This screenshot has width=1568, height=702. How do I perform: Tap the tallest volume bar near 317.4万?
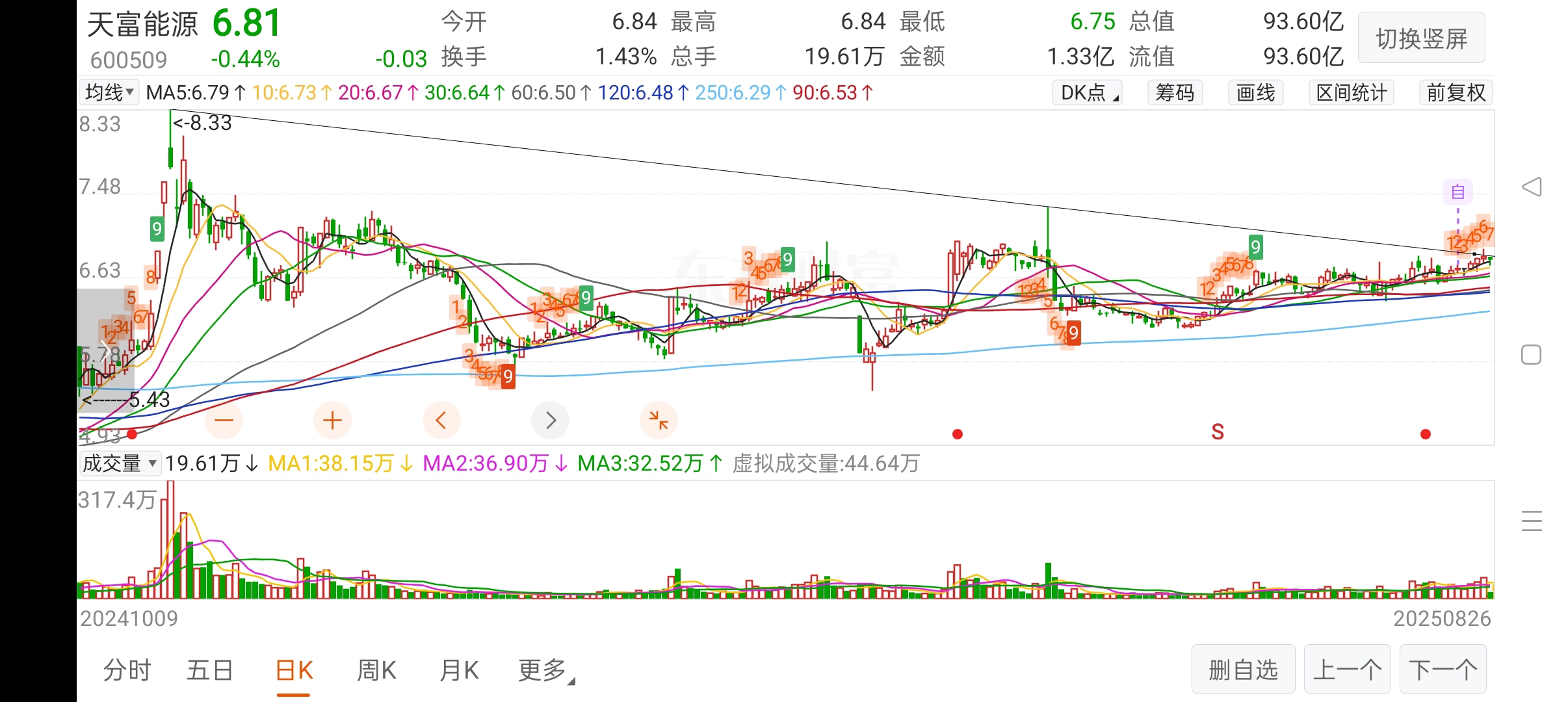tap(170, 539)
